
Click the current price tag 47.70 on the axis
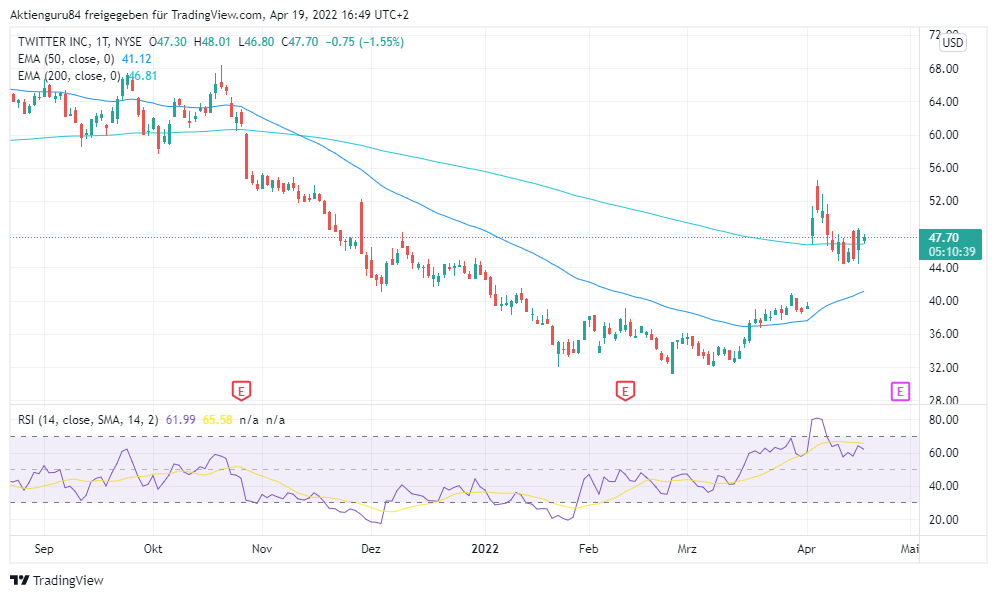(944, 238)
